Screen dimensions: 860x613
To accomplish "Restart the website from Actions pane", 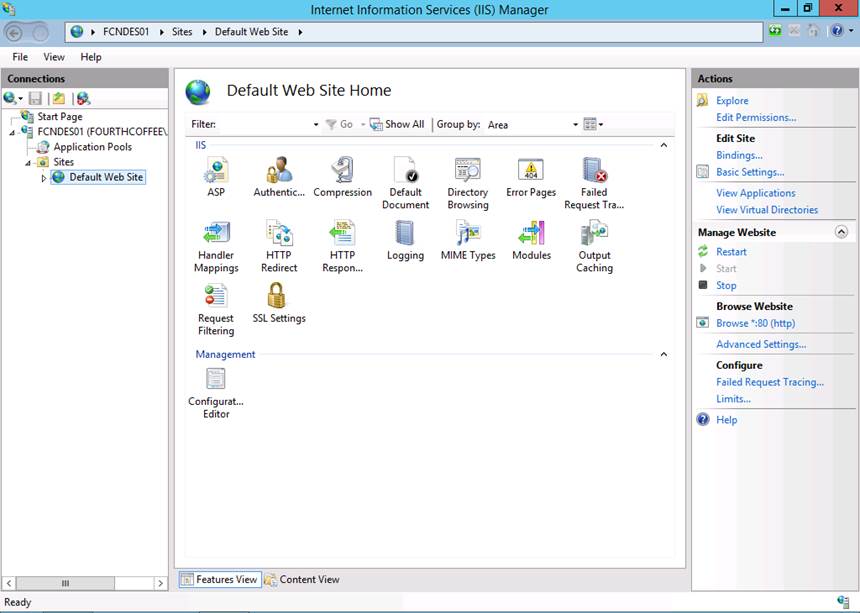I will click(x=731, y=252).
